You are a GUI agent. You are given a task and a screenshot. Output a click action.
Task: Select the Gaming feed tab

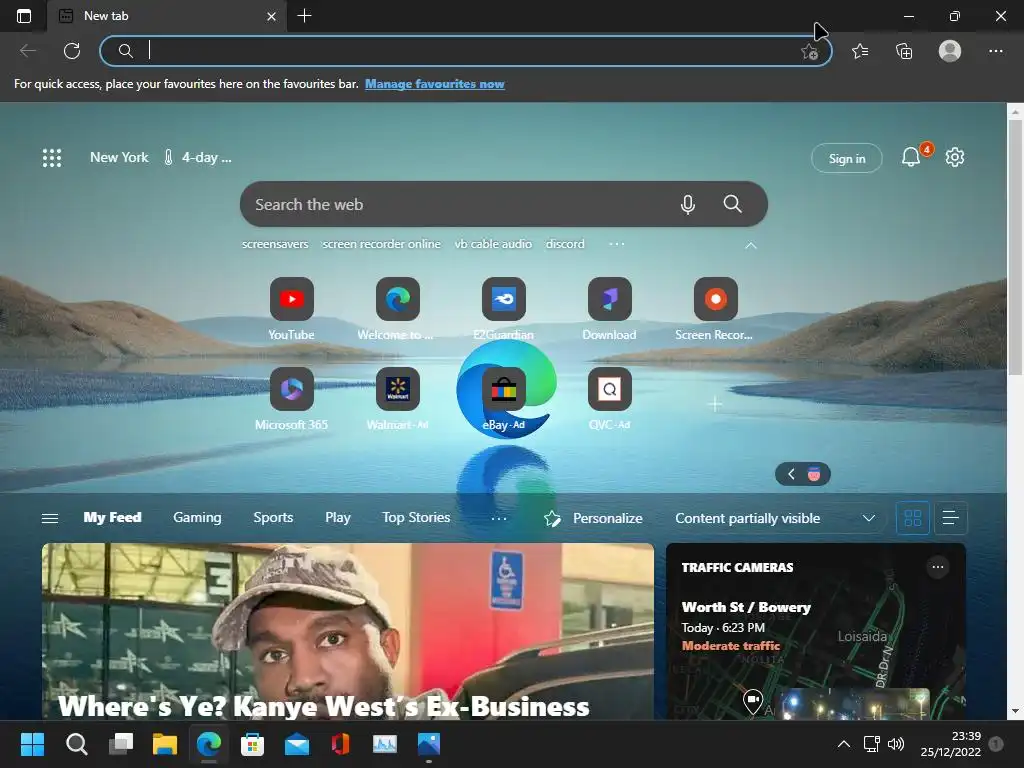point(197,517)
